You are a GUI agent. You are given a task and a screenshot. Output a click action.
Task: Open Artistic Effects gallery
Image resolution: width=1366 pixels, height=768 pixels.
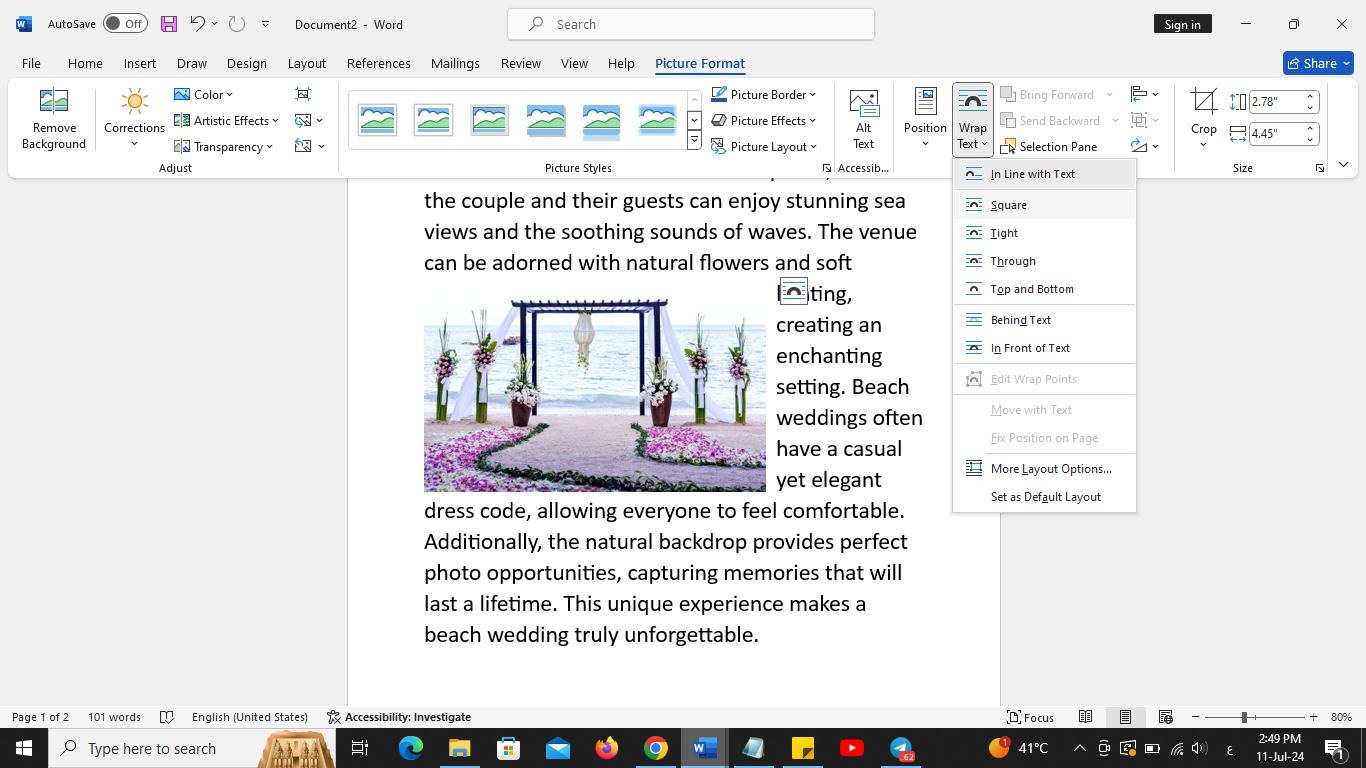[228, 120]
